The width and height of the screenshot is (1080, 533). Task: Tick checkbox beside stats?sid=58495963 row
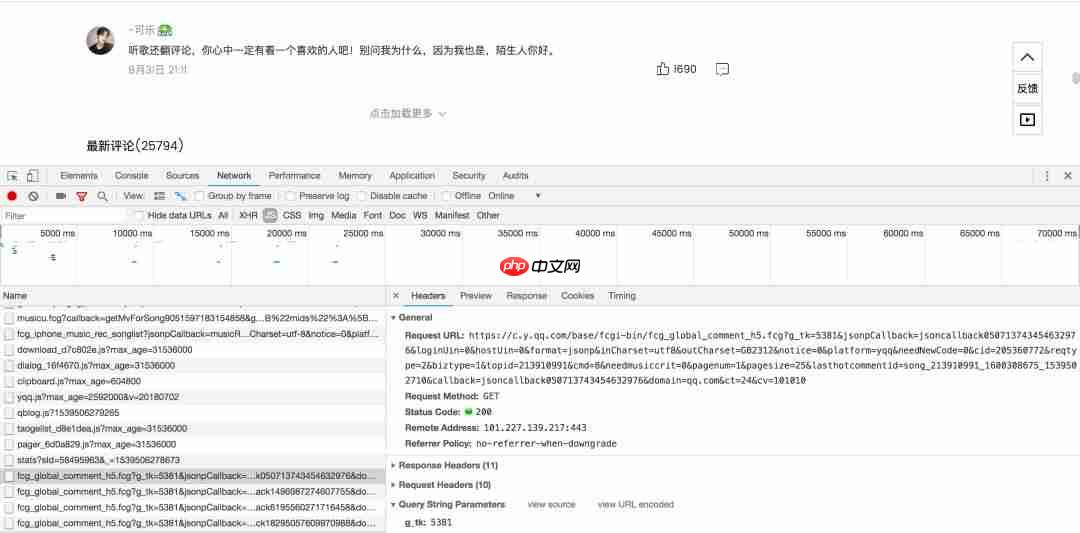coord(9,460)
